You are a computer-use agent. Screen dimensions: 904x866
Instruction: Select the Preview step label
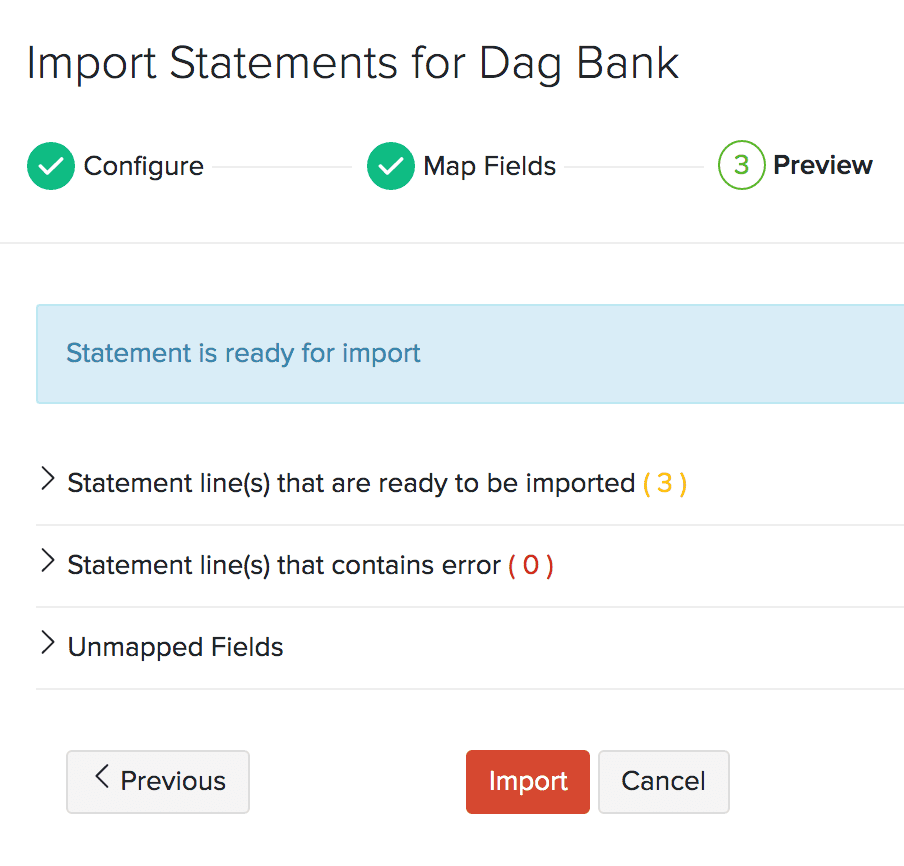[x=823, y=165]
